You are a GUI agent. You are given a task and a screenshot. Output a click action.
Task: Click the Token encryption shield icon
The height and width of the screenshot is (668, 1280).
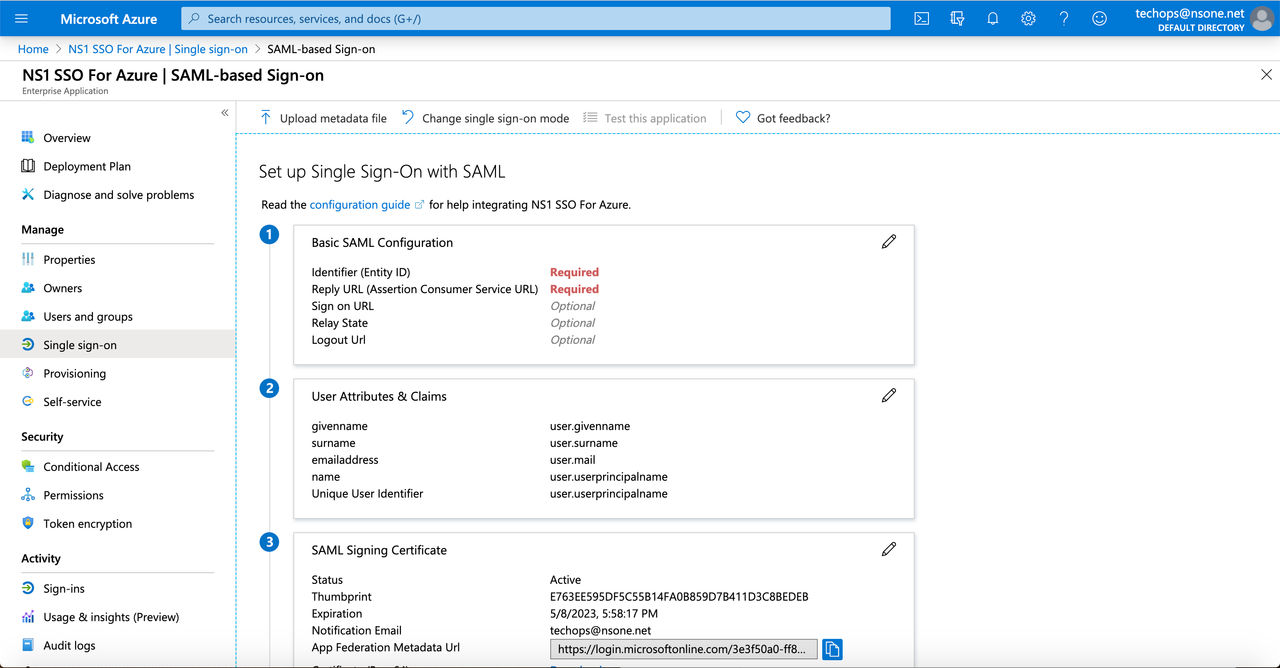pyautogui.click(x=28, y=523)
